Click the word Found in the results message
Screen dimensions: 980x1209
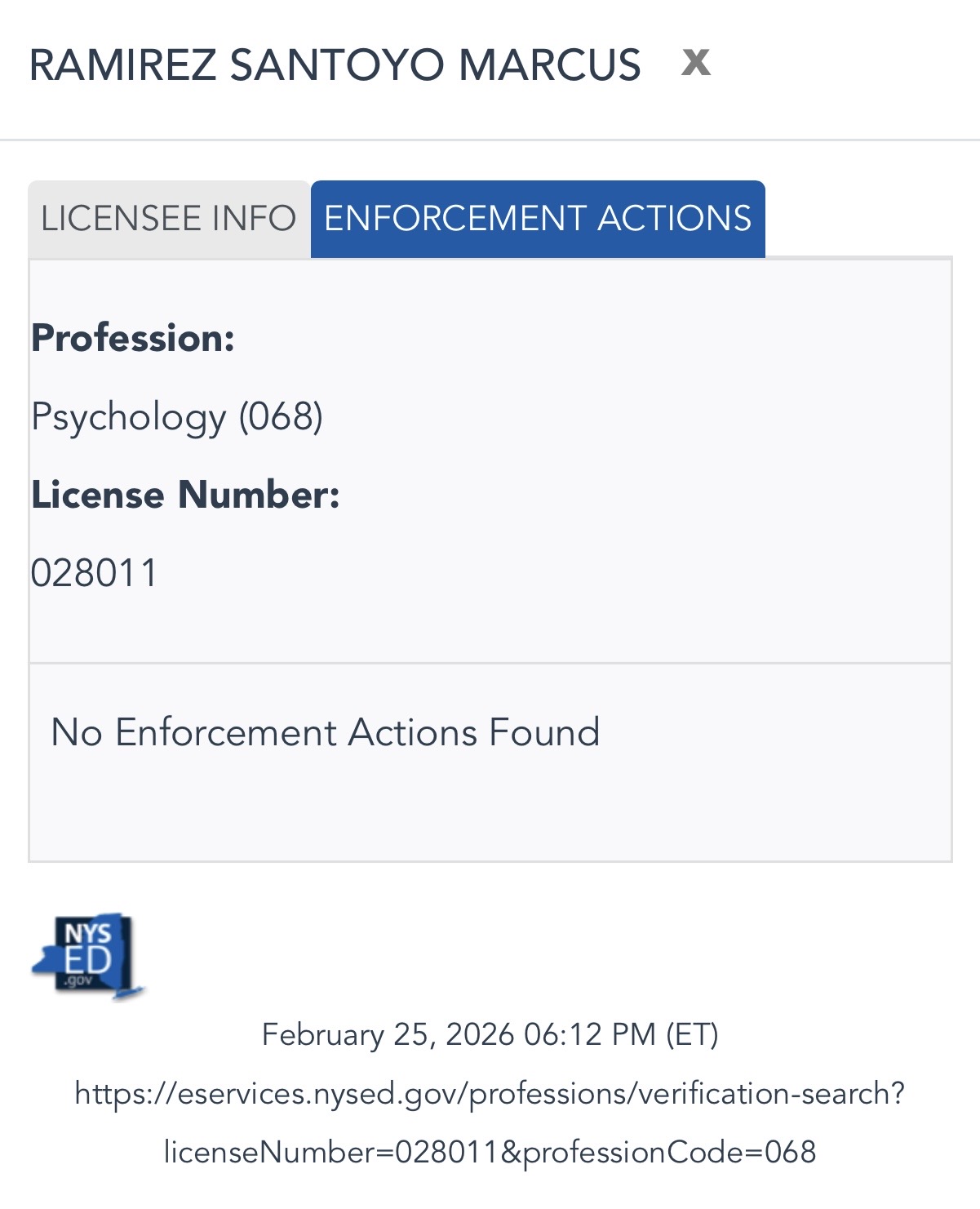point(544,732)
